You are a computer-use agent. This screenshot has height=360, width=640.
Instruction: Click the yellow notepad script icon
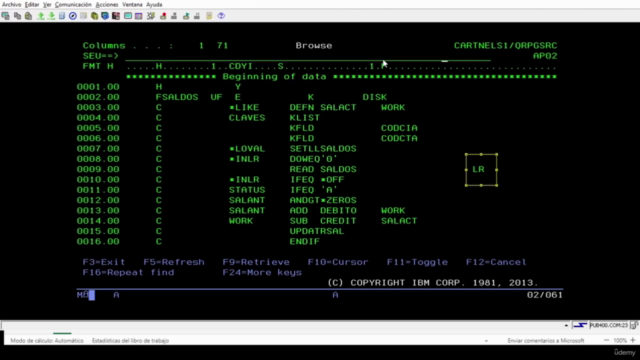click(209, 16)
